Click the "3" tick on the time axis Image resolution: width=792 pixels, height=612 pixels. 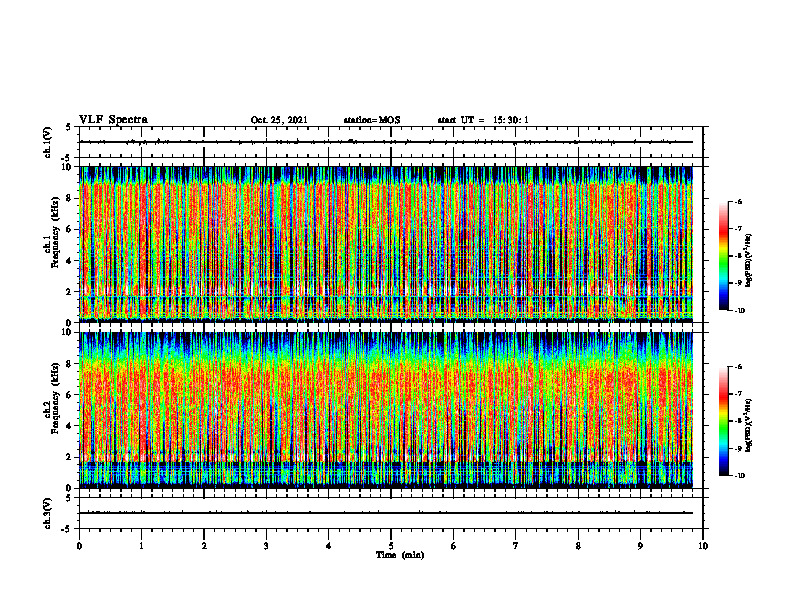[266, 546]
